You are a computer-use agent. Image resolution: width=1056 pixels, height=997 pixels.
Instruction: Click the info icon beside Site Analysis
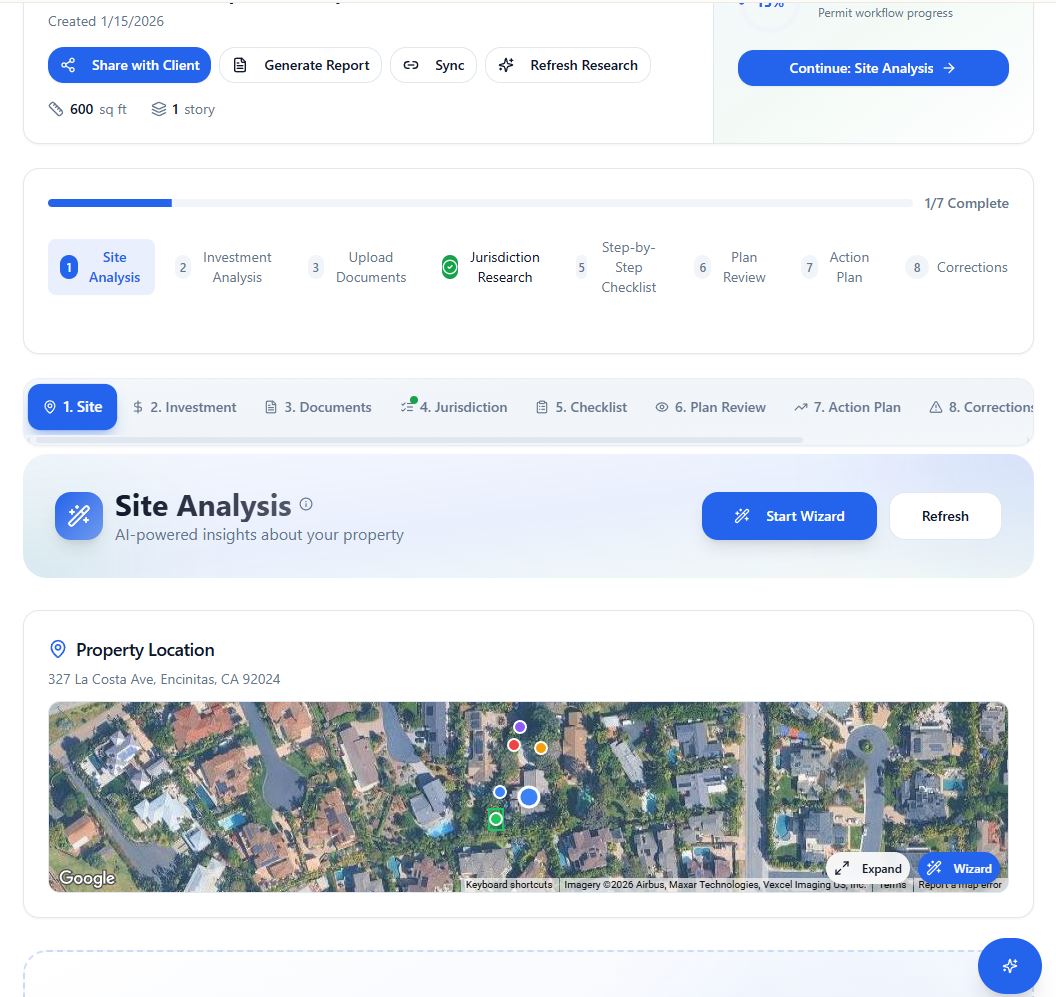click(306, 504)
